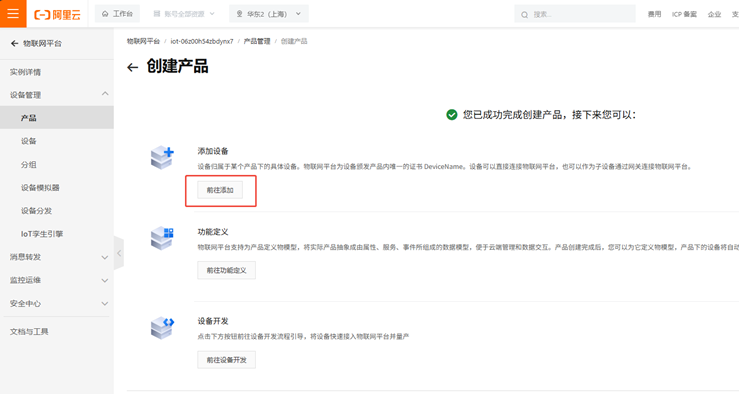This screenshot has width=739, height=394.
Task: Click the search magnifier icon
Action: (x=525, y=15)
